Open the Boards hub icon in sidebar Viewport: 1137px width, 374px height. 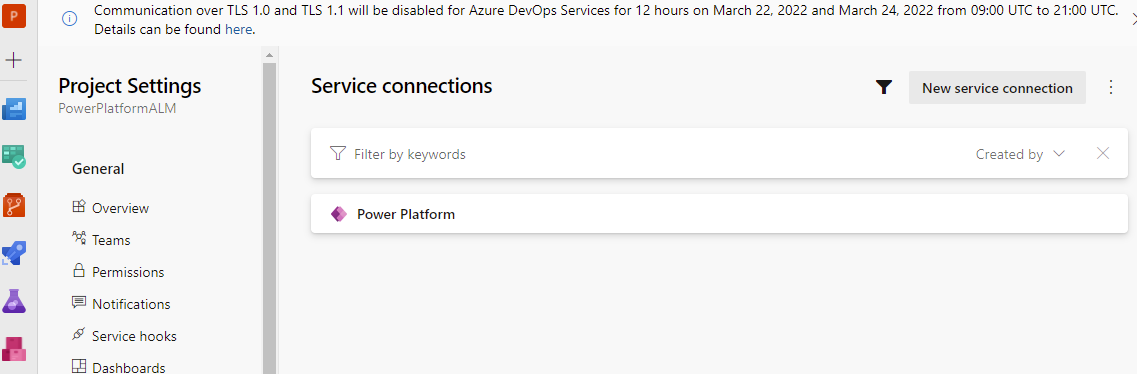click(14, 157)
